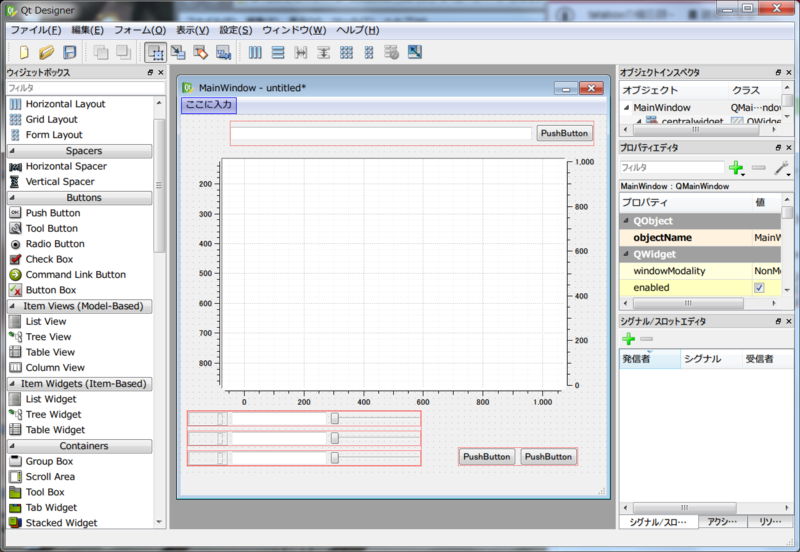Image resolution: width=800 pixels, height=552 pixels.
Task: Click the bottom horizontal slider handle
Action: click(335, 458)
